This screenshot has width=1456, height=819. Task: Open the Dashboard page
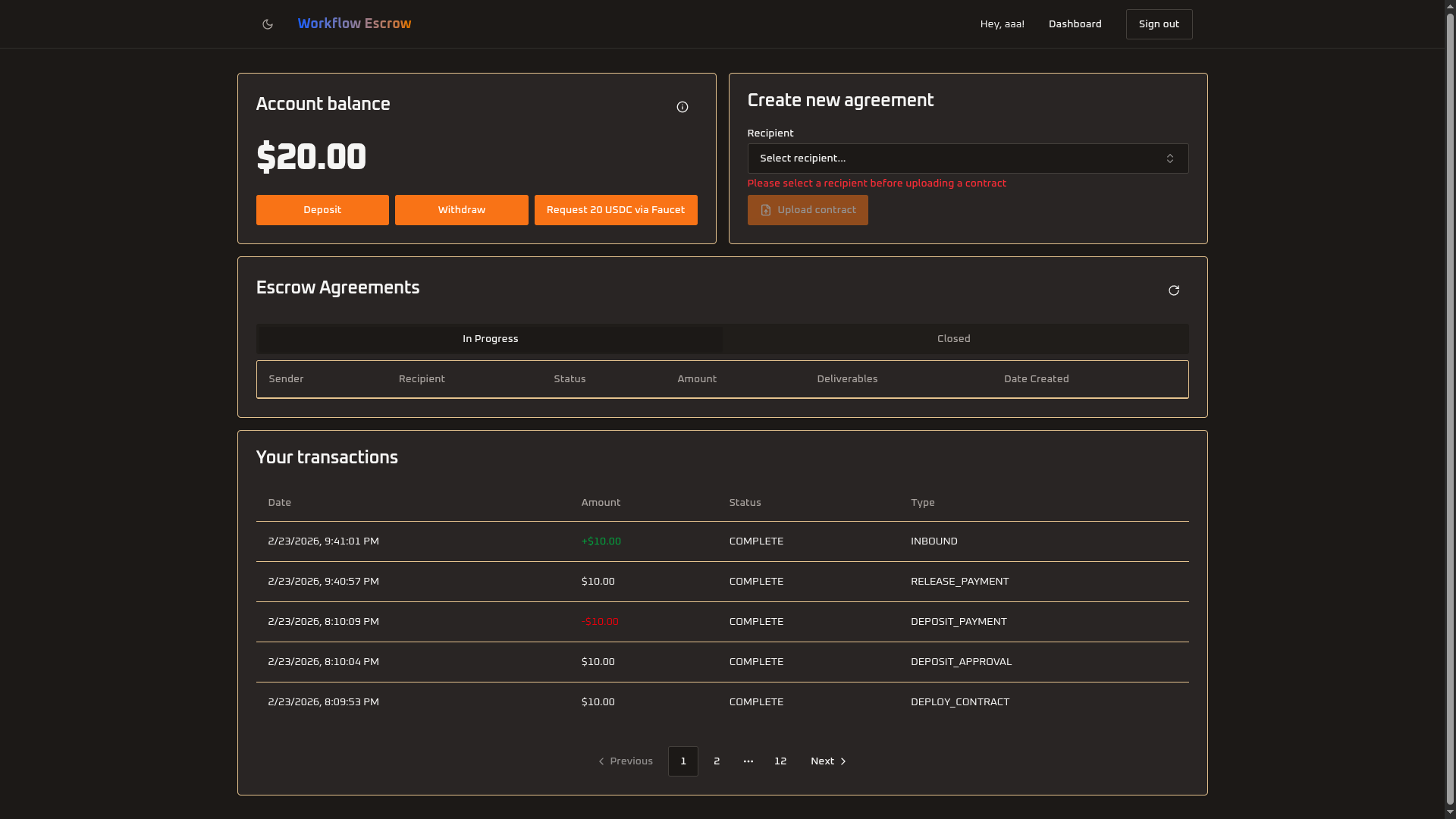point(1075,24)
